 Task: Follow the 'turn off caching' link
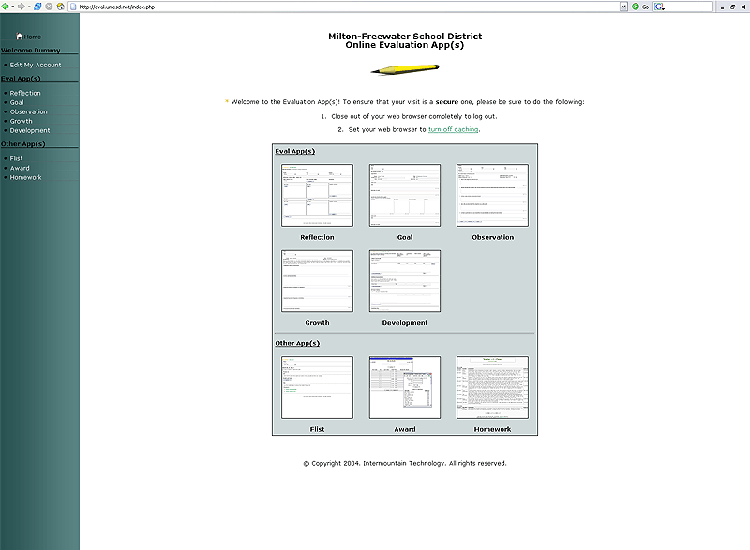(453, 129)
